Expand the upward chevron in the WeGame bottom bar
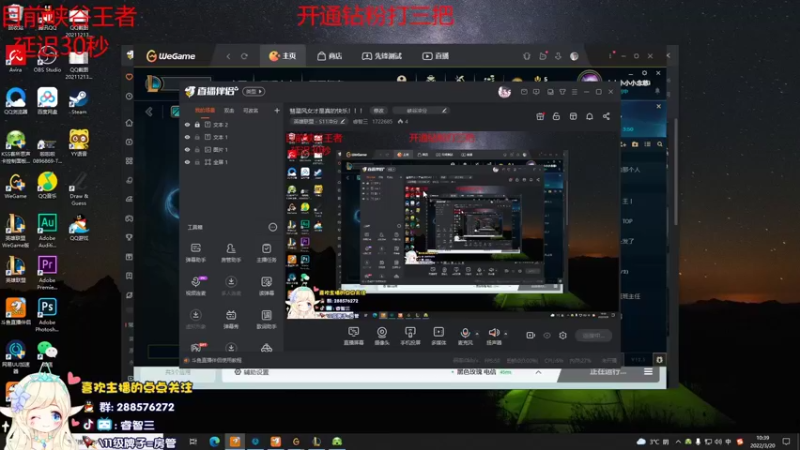This screenshot has width=800, height=450. coord(538,372)
